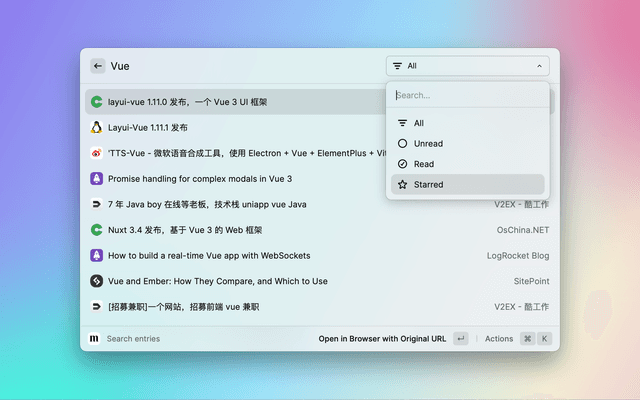Click the back arrow beside Vue
Image resolution: width=640 pixels, height=400 pixels.
coord(98,66)
